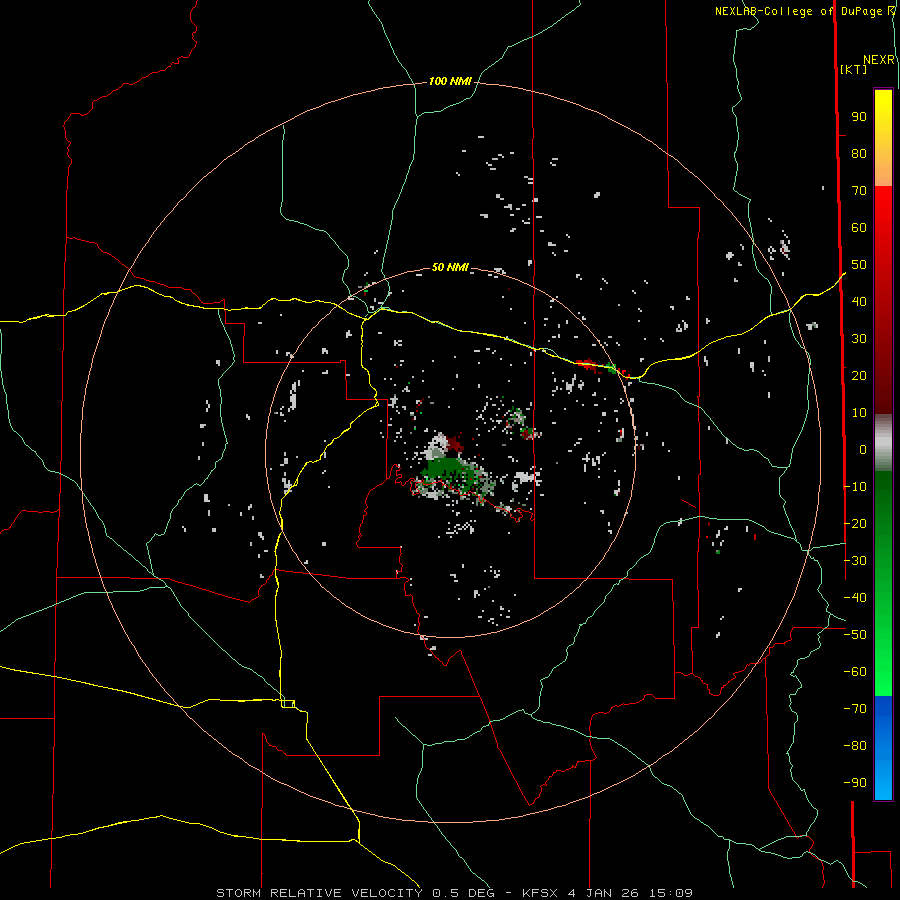Pick the light blue bottom segment of the color bar

pyautogui.click(x=883, y=778)
